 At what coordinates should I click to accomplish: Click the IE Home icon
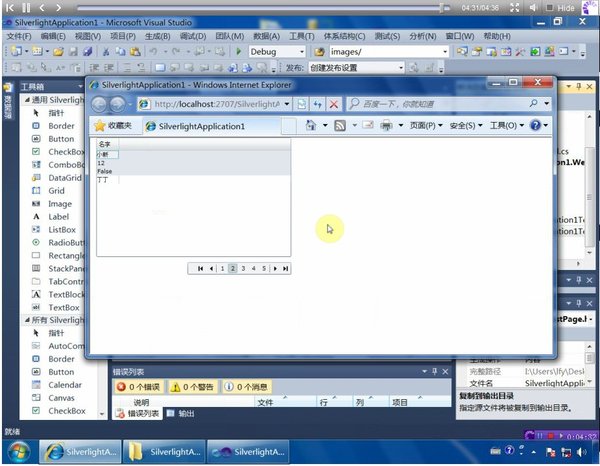(311, 125)
